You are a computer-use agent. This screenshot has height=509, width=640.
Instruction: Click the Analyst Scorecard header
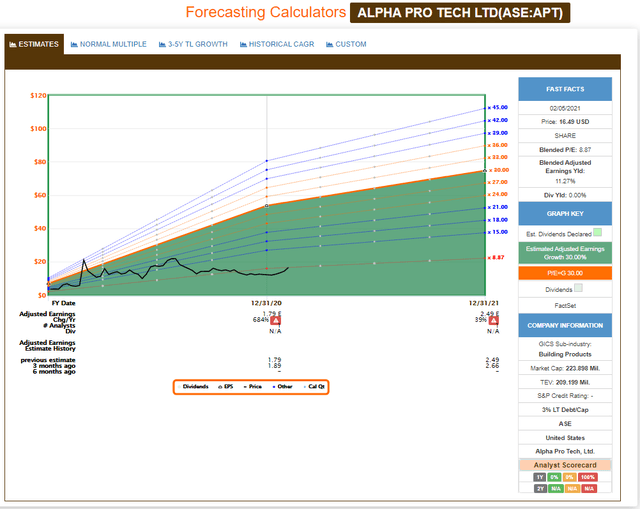[x=565, y=465]
